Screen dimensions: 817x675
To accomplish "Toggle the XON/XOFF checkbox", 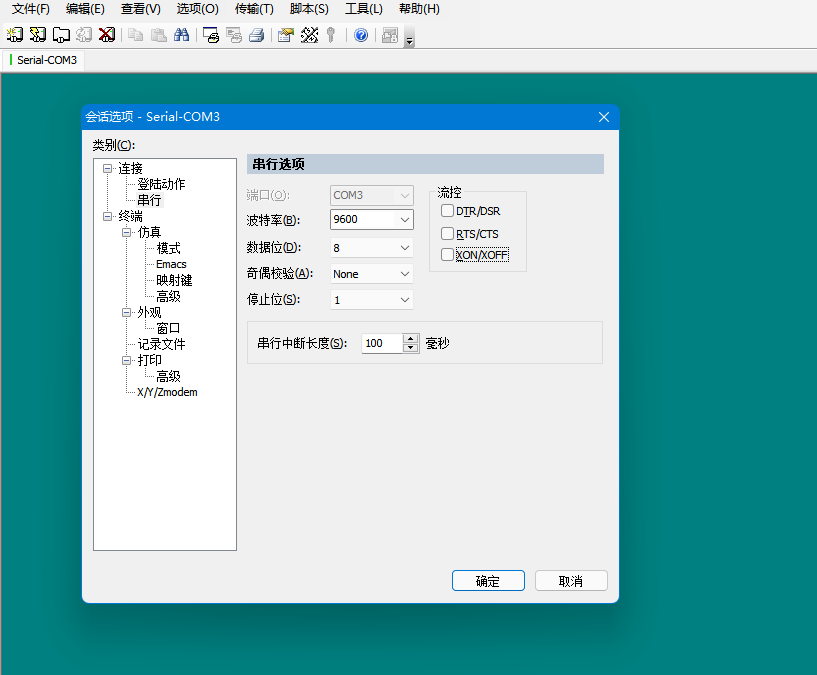I will click(447, 254).
